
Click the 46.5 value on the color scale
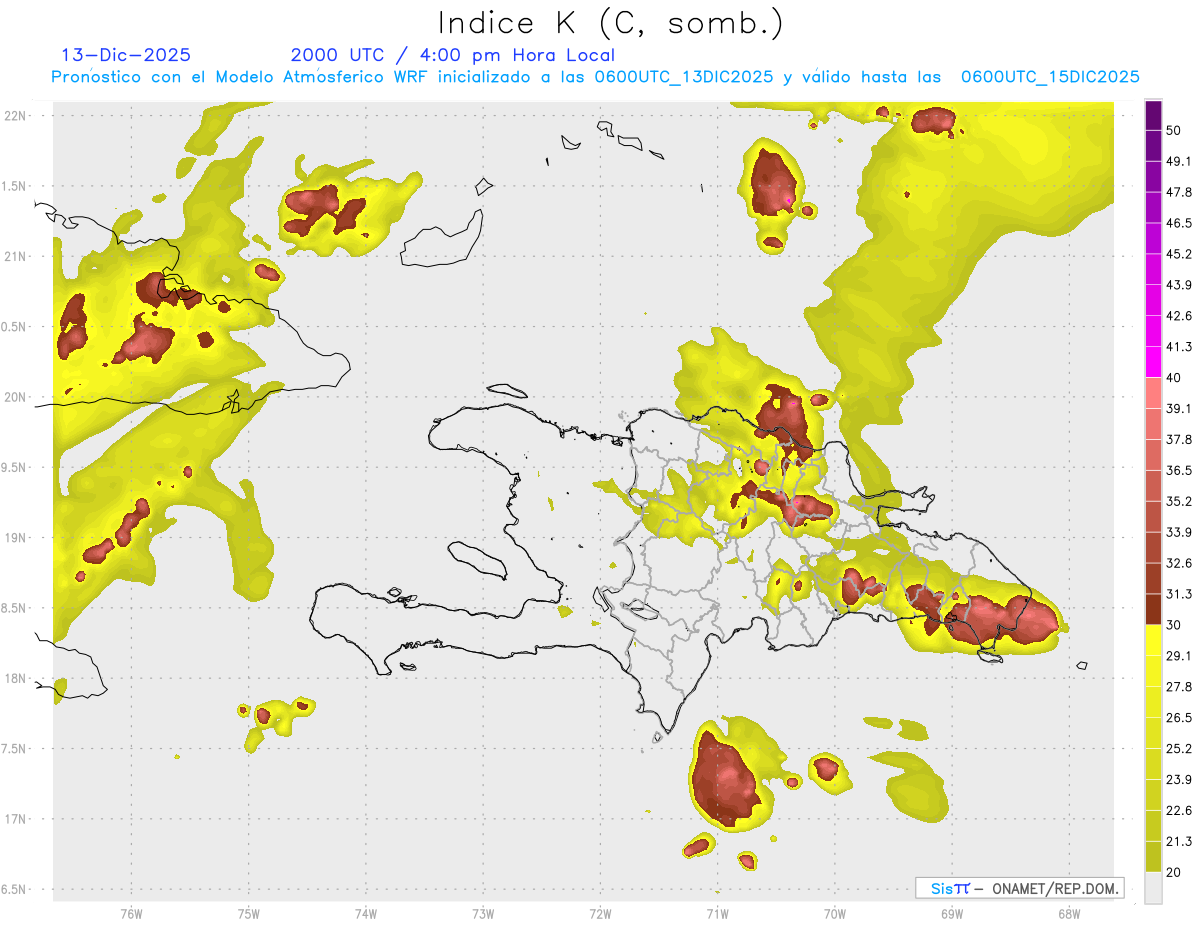(1179, 223)
